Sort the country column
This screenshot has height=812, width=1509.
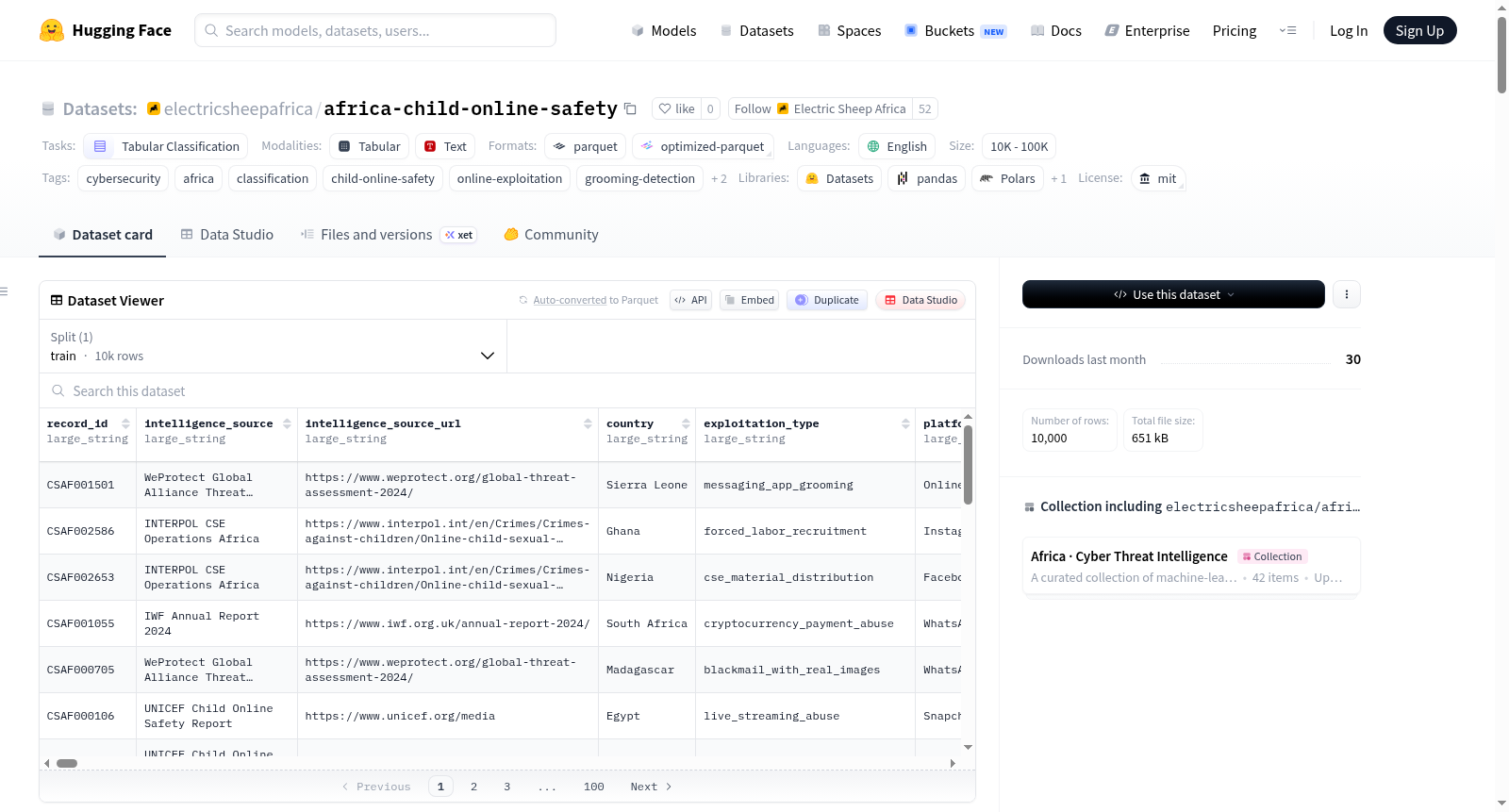(x=686, y=423)
